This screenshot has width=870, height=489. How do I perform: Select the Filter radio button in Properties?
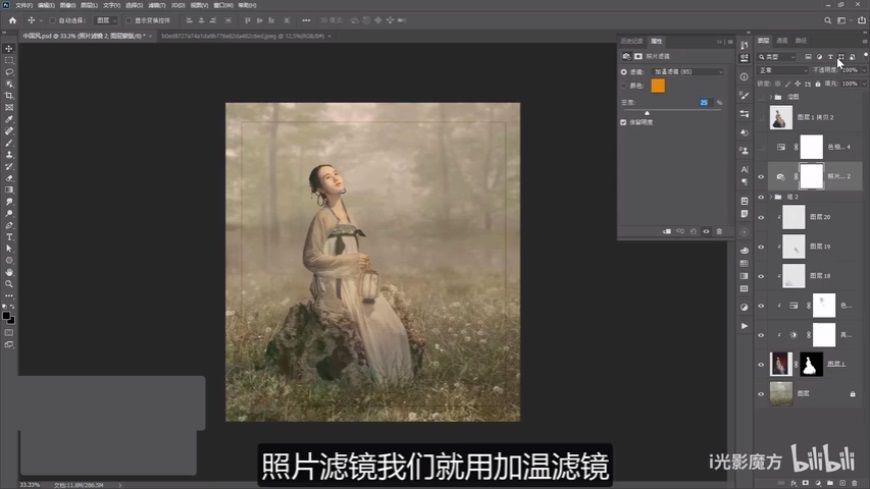(624, 72)
